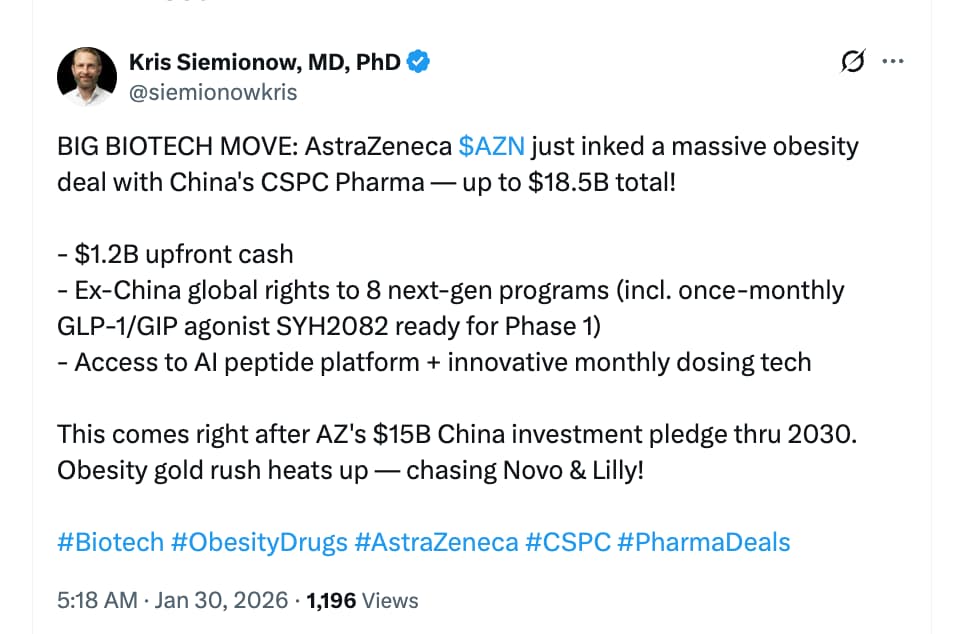
Task: Click the 'Obesity gold rush heats up' line
Action: (x=350, y=470)
